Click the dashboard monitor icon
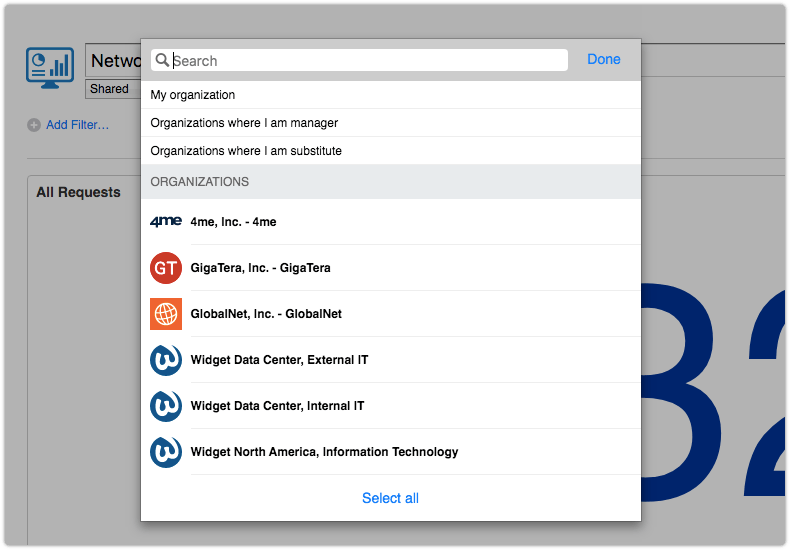This screenshot has height=550, width=790. click(x=50, y=68)
